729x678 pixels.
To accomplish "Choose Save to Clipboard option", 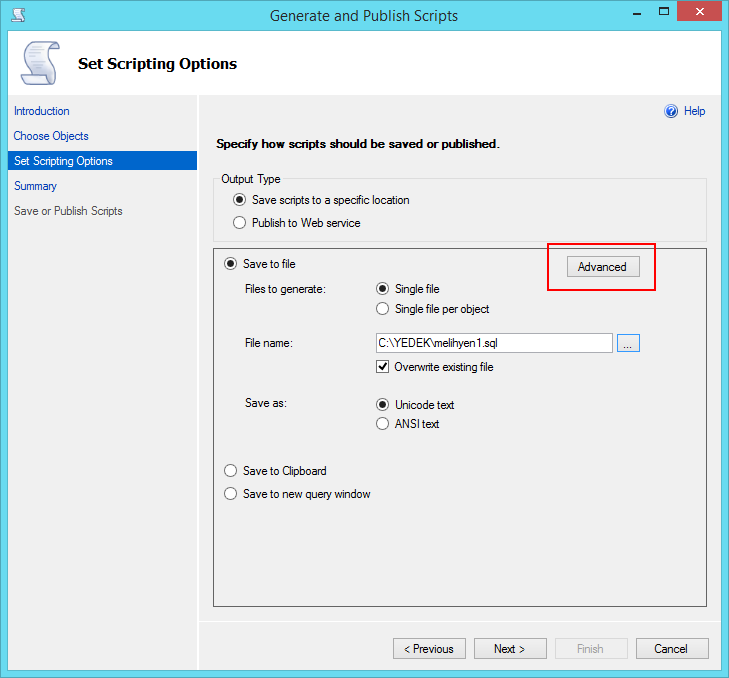I will coord(230,471).
